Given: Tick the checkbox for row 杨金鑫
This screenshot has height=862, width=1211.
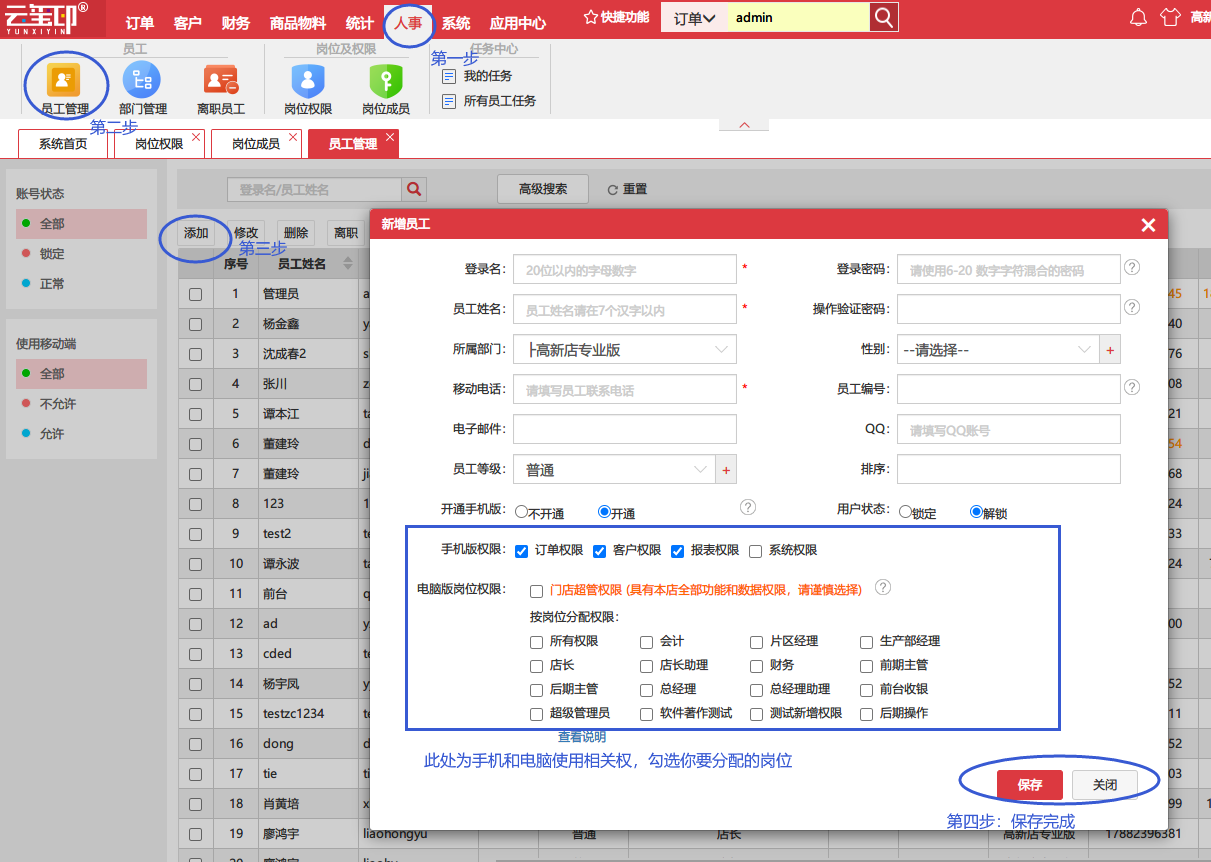Looking at the screenshot, I should point(196,324).
